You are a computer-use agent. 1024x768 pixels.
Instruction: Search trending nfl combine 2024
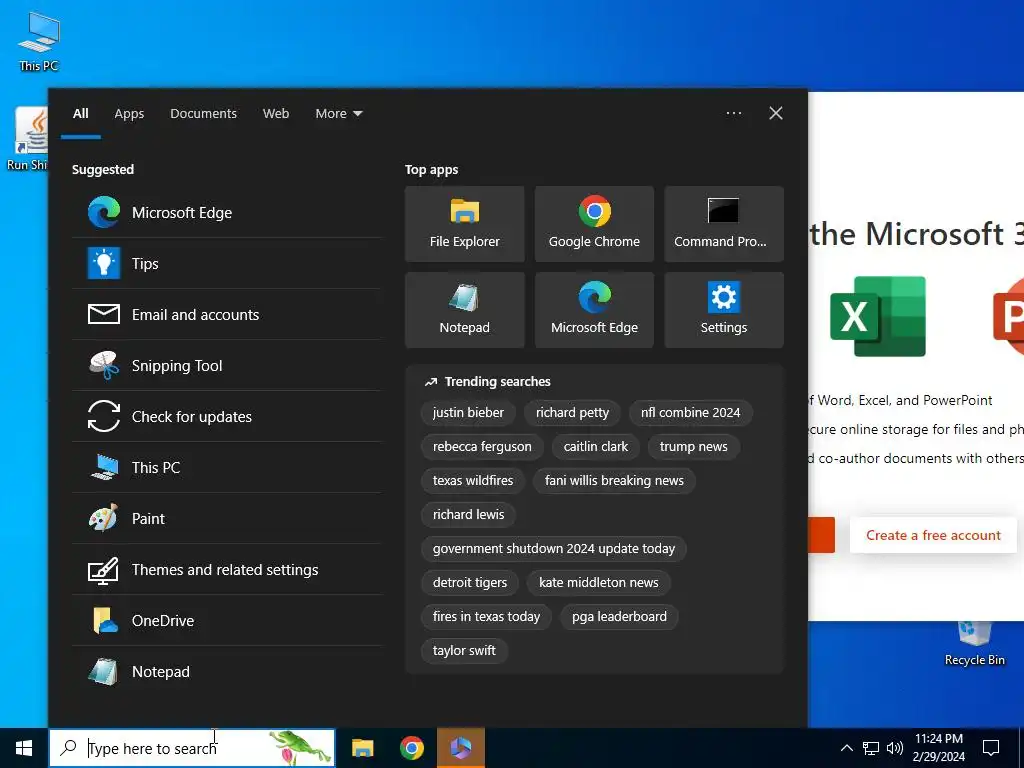tap(690, 413)
